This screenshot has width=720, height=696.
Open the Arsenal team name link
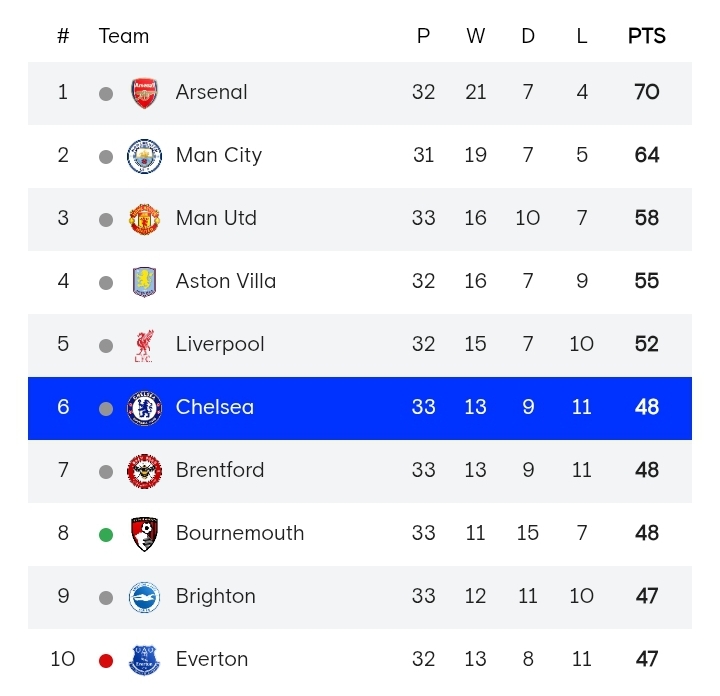click(211, 92)
